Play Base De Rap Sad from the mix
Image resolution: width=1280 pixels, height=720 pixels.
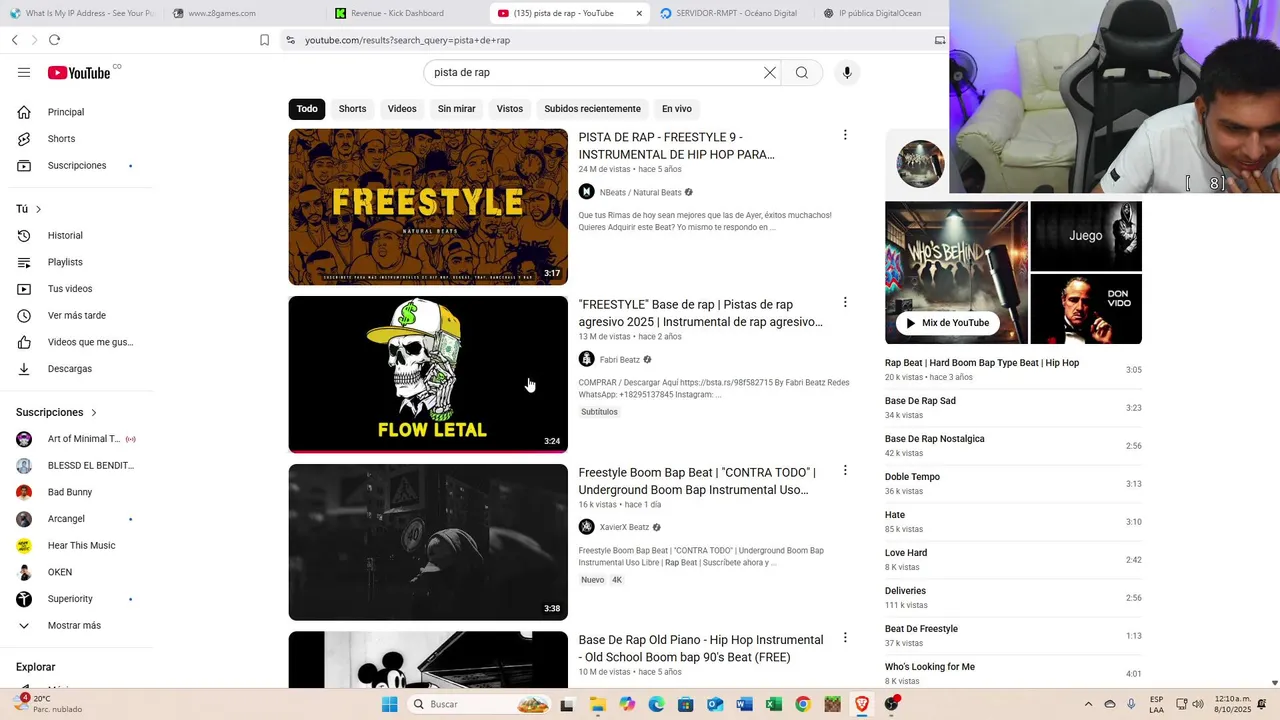coord(1013,408)
